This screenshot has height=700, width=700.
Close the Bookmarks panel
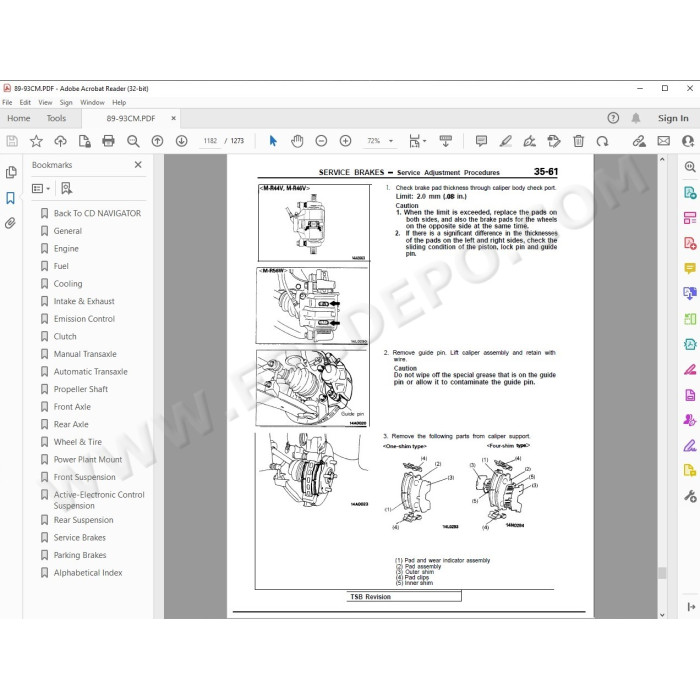[x=138, y=165]
